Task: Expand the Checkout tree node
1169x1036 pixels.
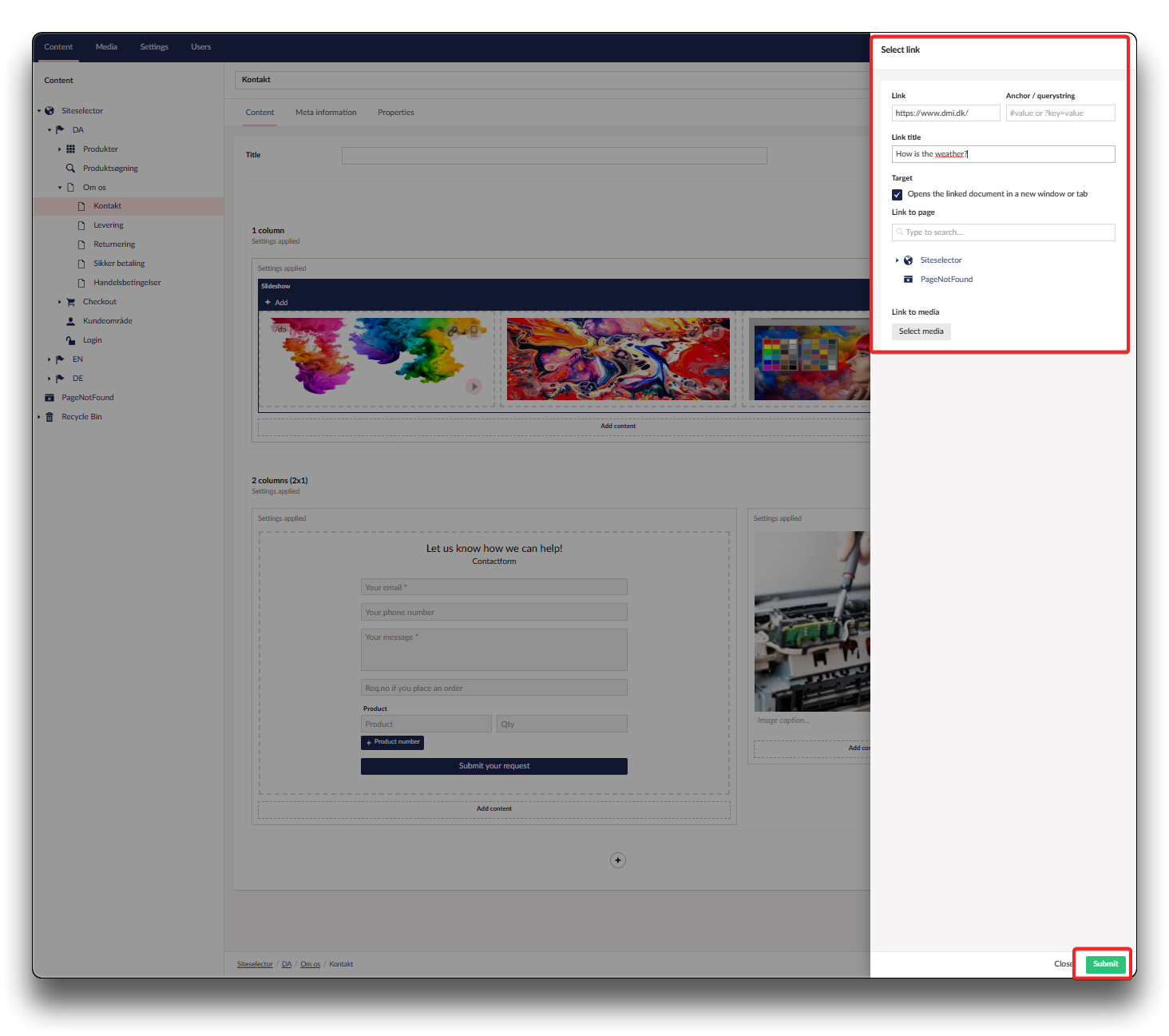Action: (60, 302)
